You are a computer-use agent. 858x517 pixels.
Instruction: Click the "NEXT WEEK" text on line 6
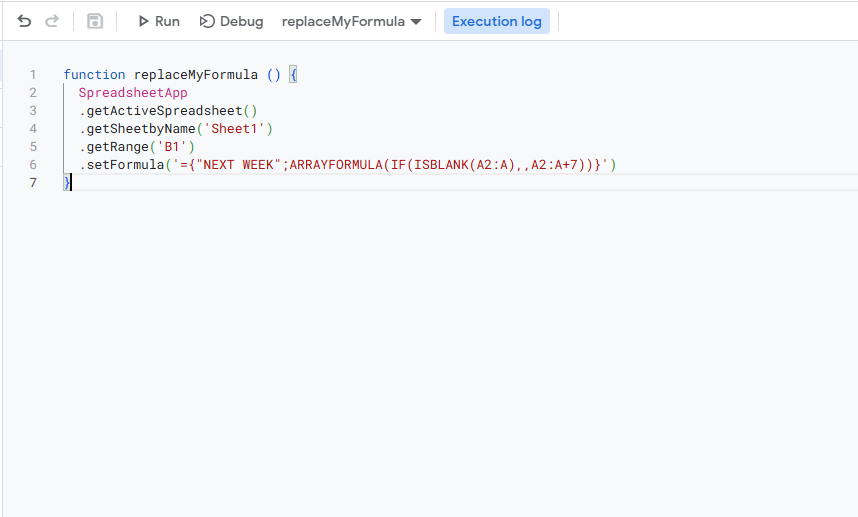point(239,165)
